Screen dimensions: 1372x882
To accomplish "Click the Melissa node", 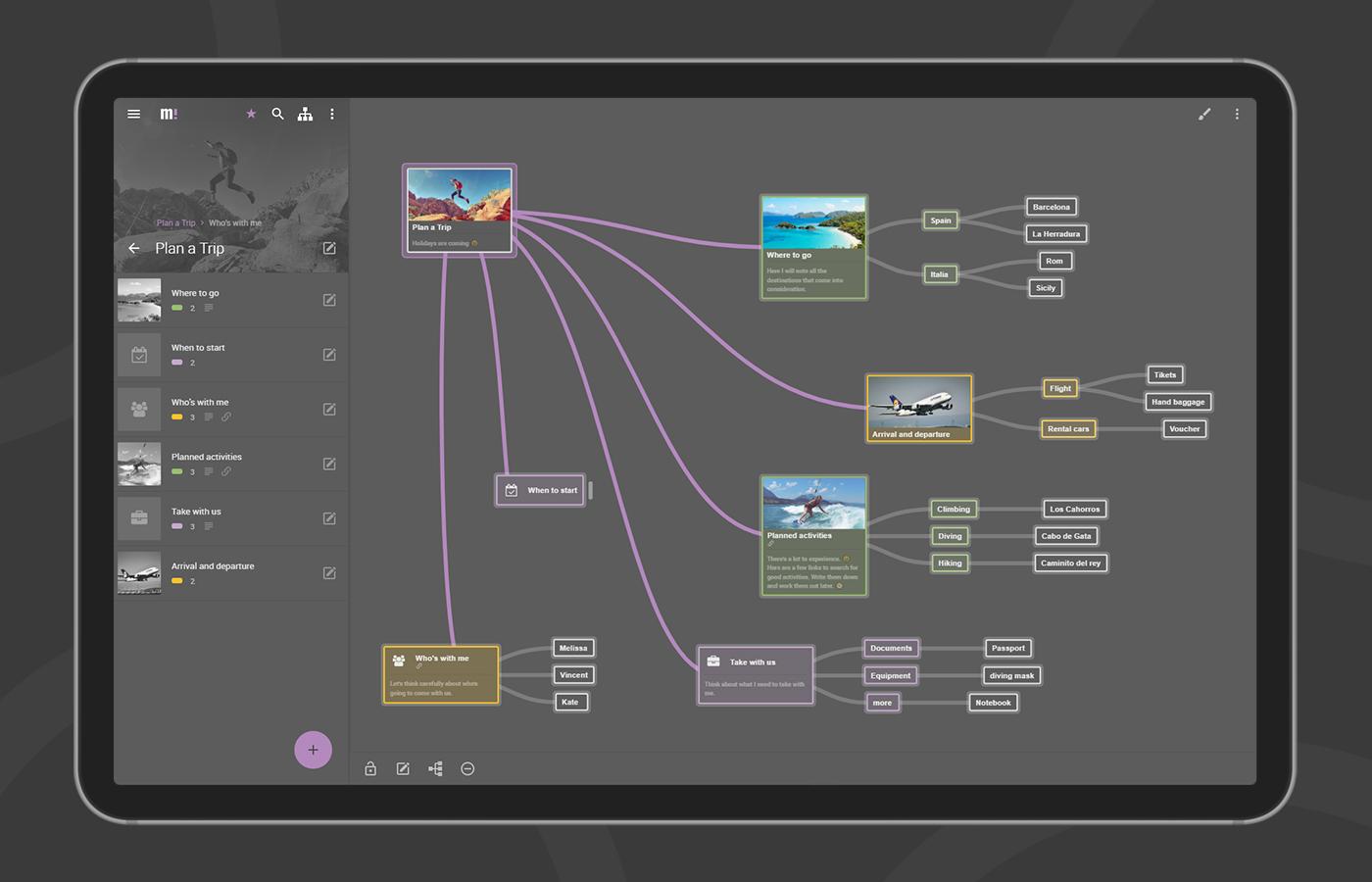I will (573, 648).
